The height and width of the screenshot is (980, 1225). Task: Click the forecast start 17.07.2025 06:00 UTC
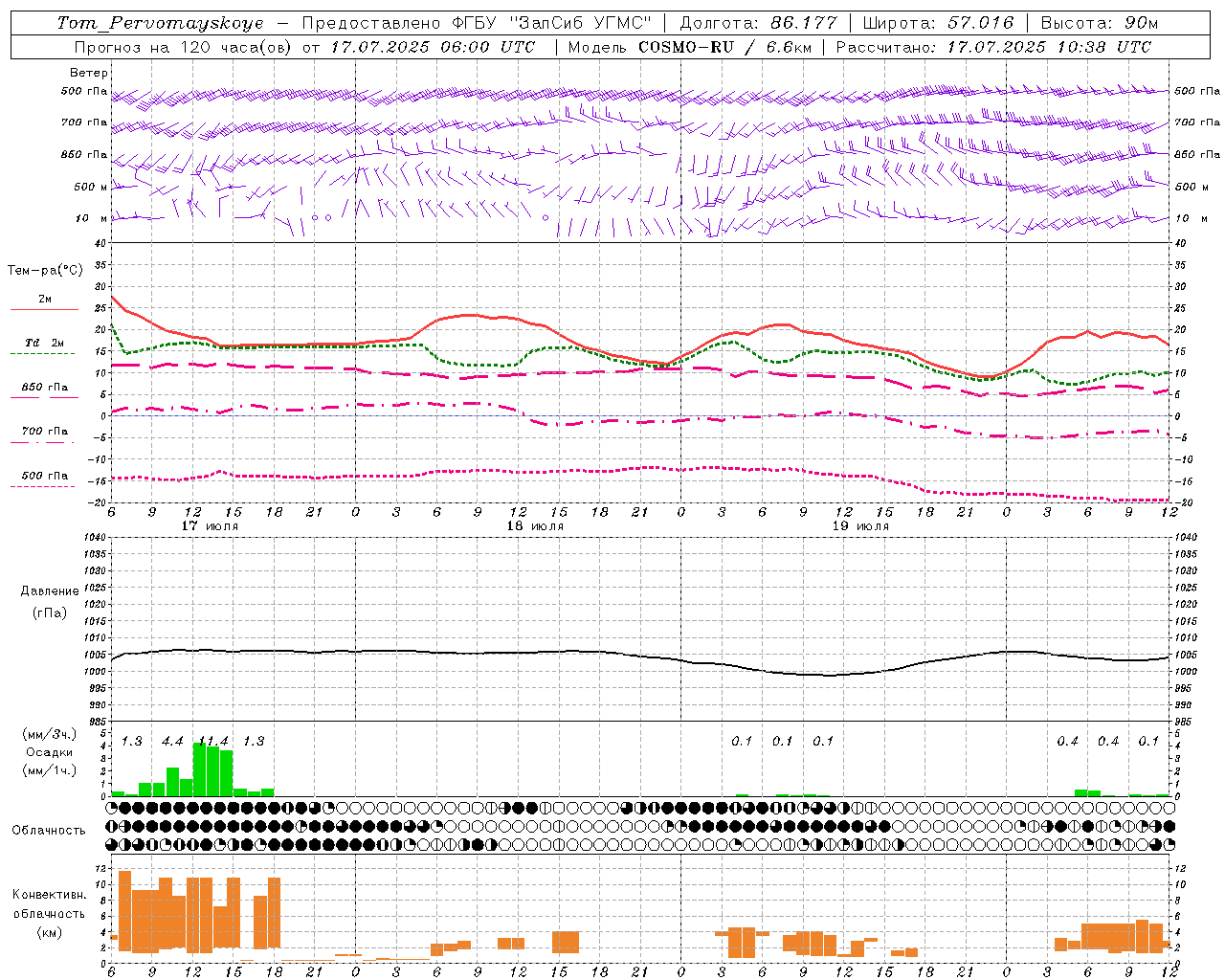click(x=433, y=47)
